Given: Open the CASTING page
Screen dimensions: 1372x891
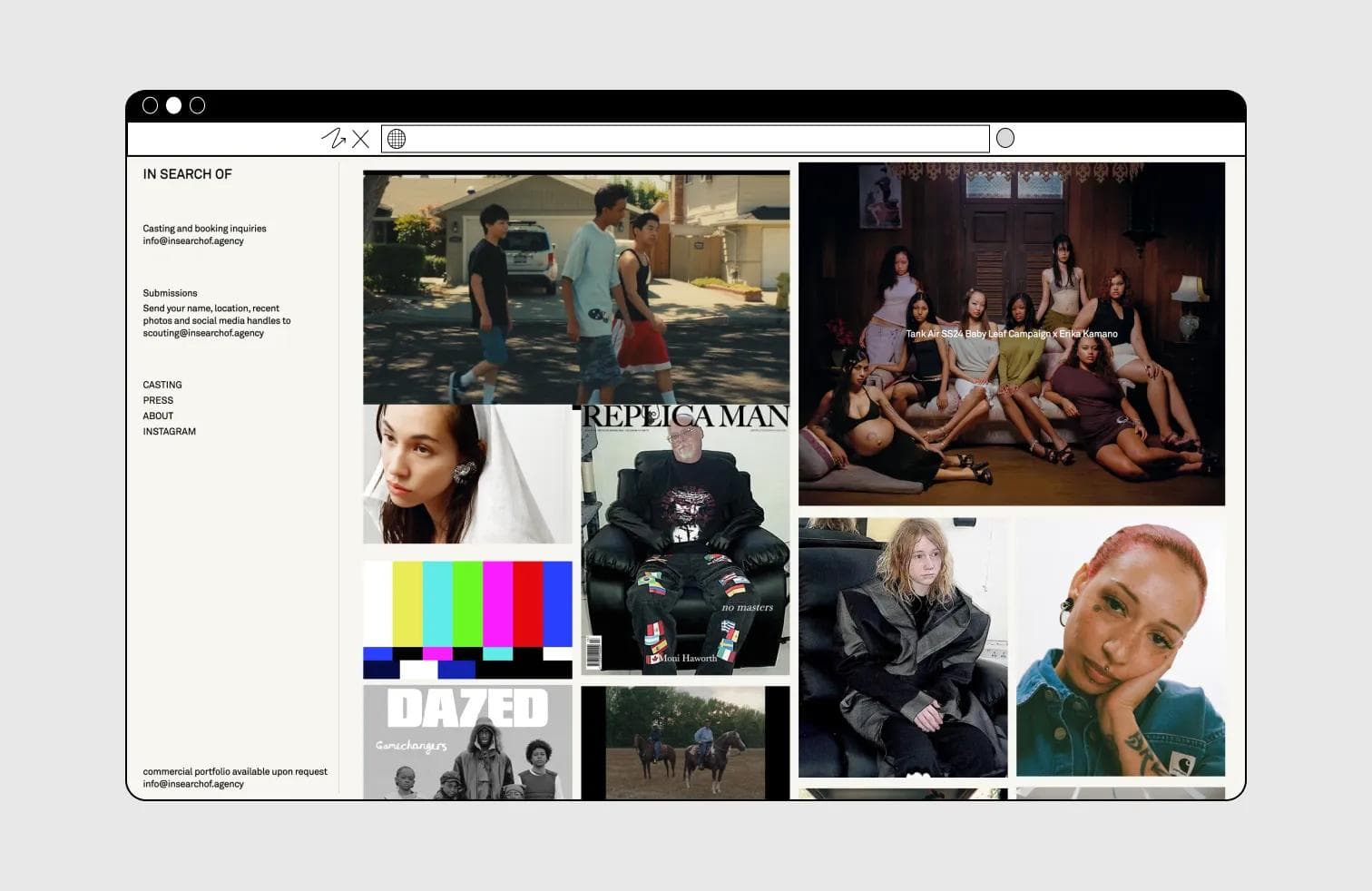Looking at the screenshot, I should (162, 385).
